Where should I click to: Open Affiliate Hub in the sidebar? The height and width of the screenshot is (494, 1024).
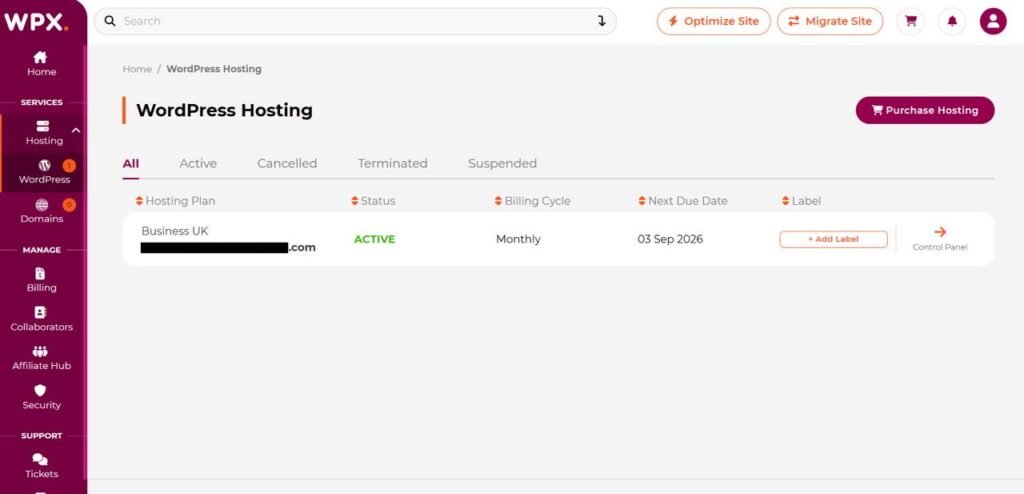point(41,359)
